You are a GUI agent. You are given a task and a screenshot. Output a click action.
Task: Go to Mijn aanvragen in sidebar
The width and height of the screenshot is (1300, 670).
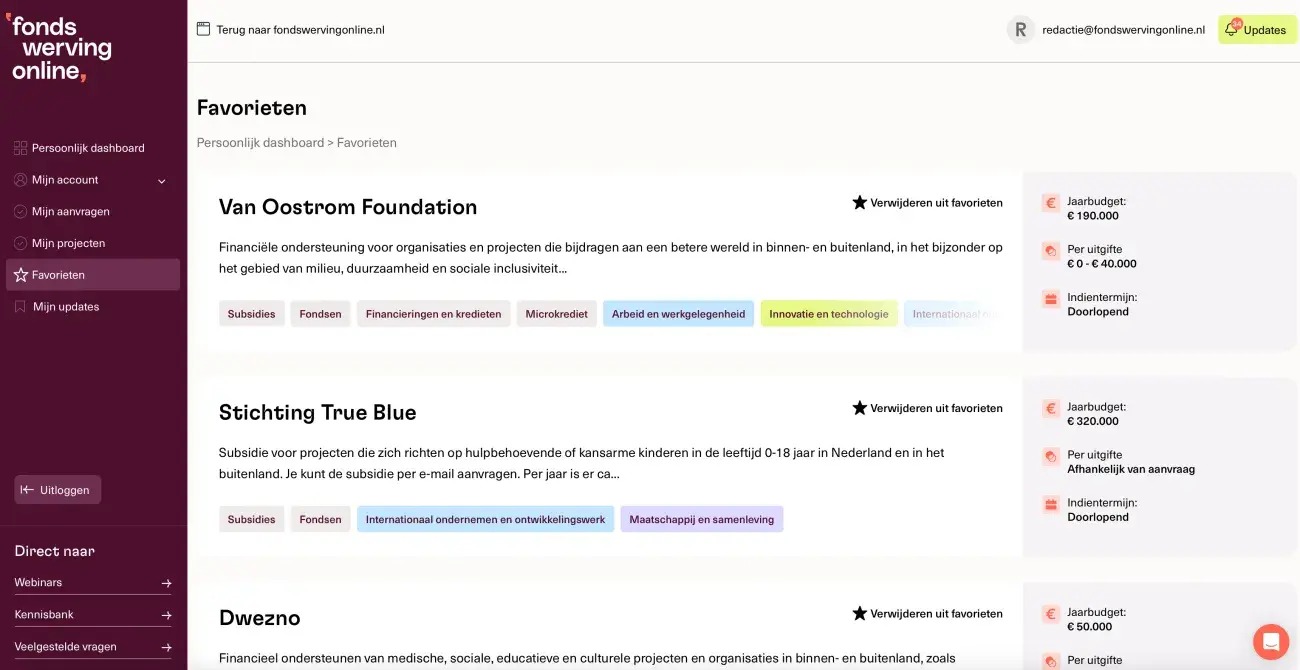coord(70,212)
